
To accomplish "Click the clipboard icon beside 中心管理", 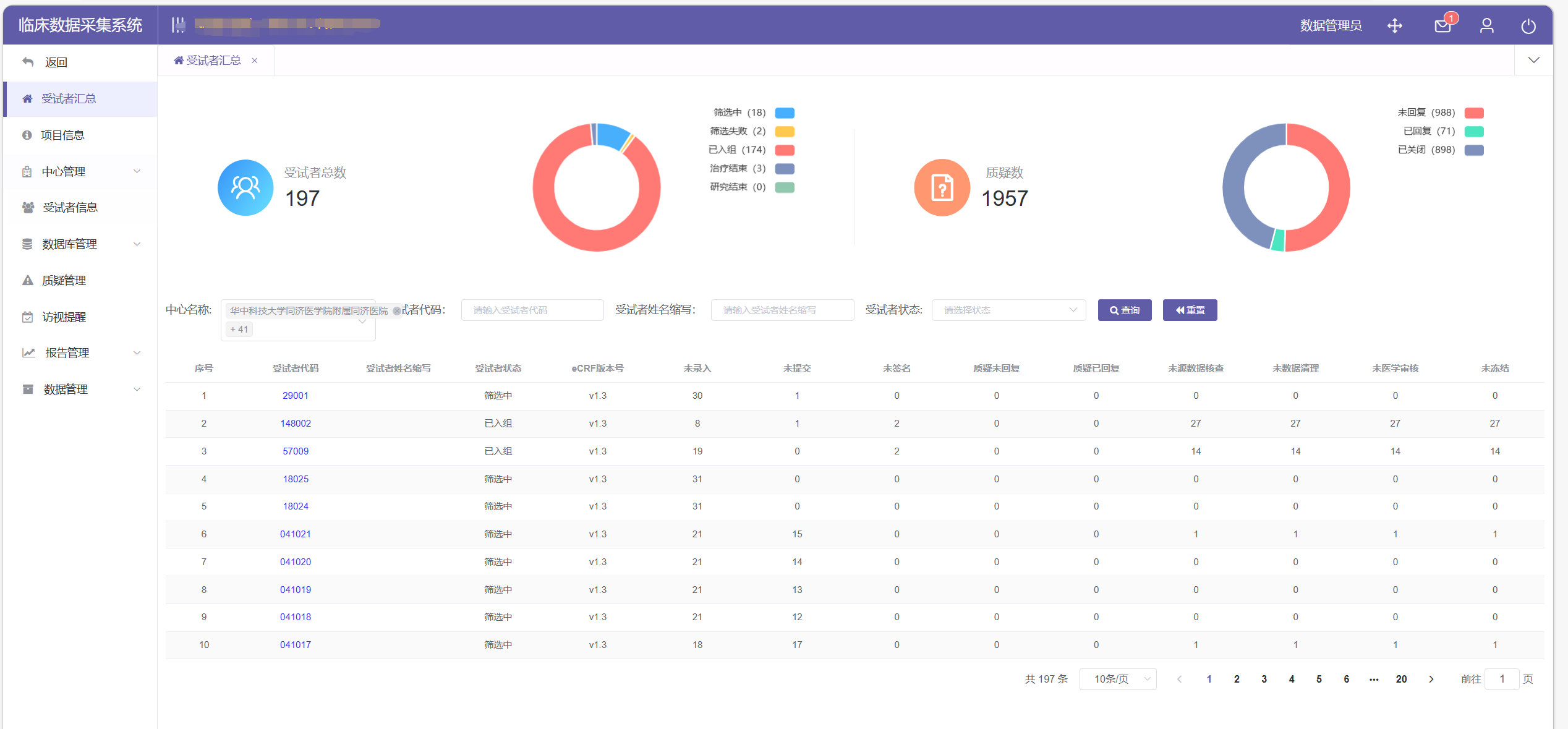I will [x=27, y=171].
